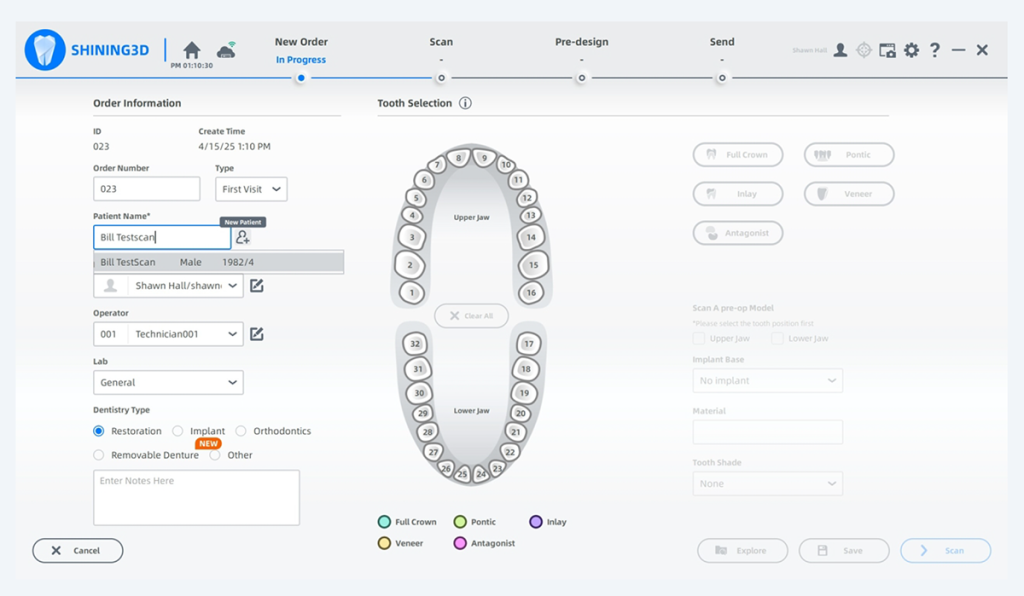Image resolution: width=1024 pixels, height=596 pixels.
Task: Open the Type dropdown showing First Visit
Action: click(x=251, y=189)
